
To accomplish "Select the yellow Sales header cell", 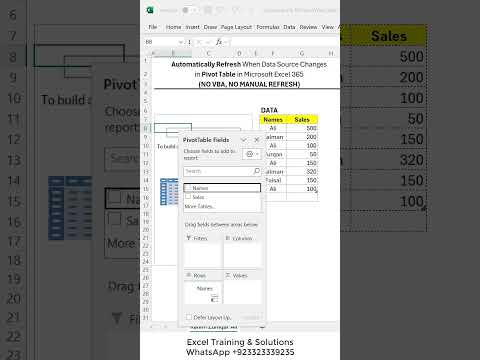I will [302, 119].
